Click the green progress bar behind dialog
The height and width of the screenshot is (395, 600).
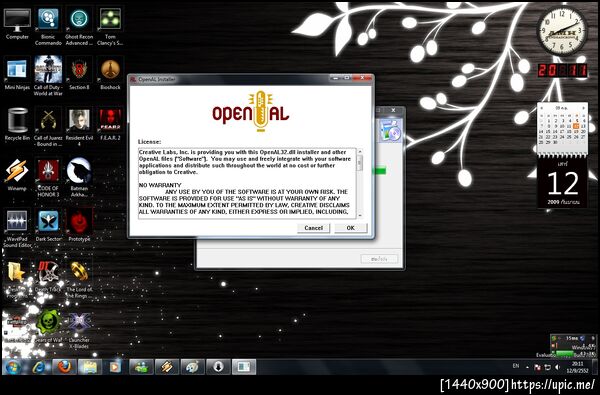pos(380,171)
